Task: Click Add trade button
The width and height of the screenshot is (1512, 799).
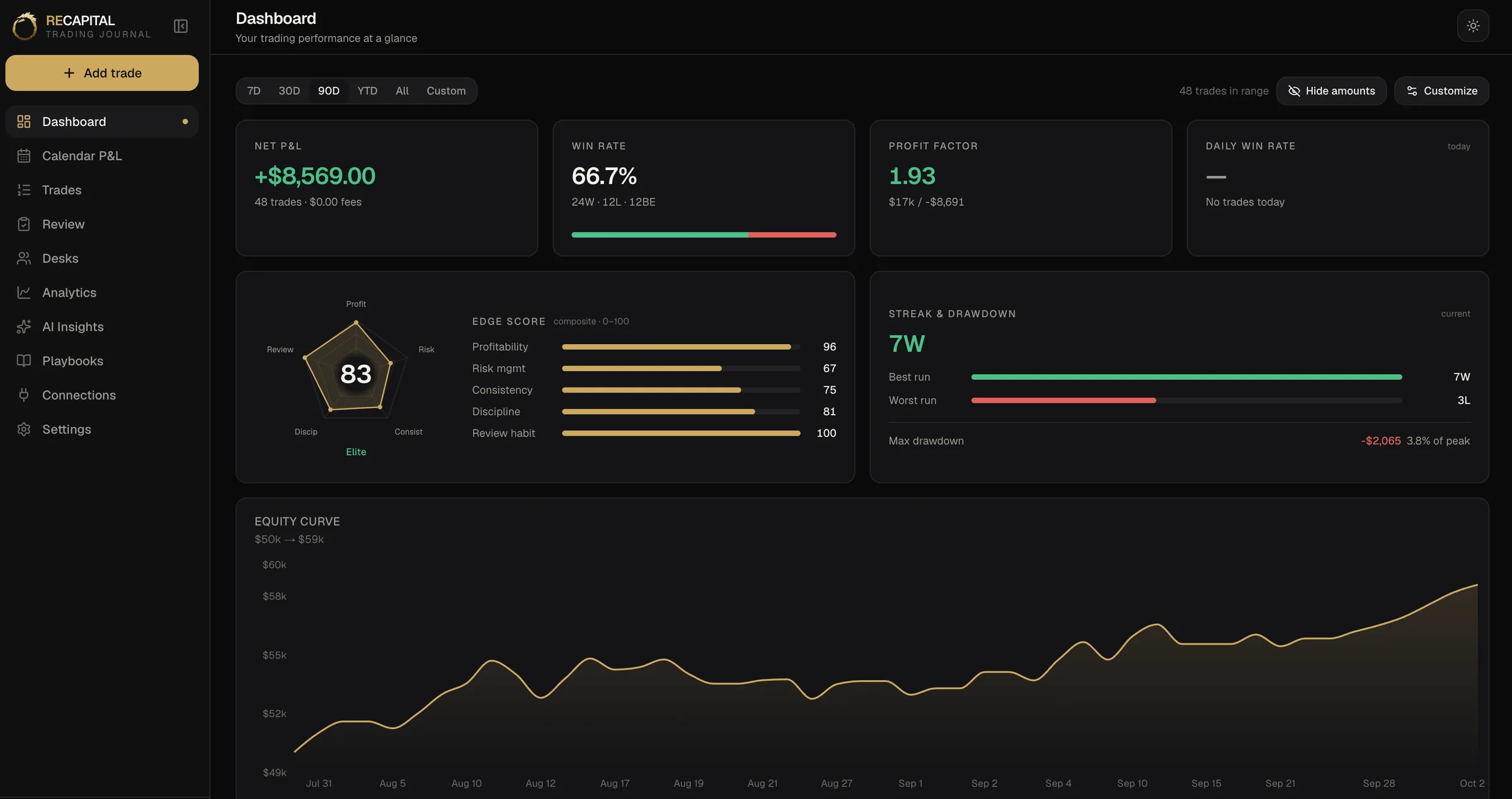Action: coord(102,73)
